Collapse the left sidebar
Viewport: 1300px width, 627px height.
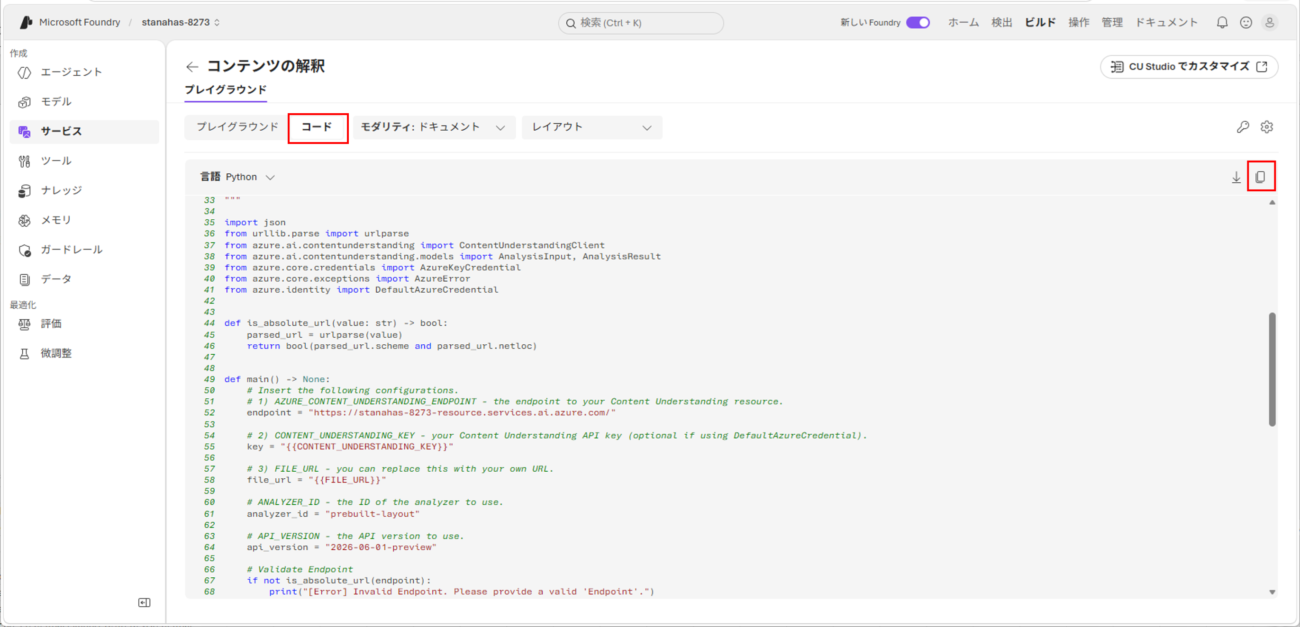click(x=144, y=602)
